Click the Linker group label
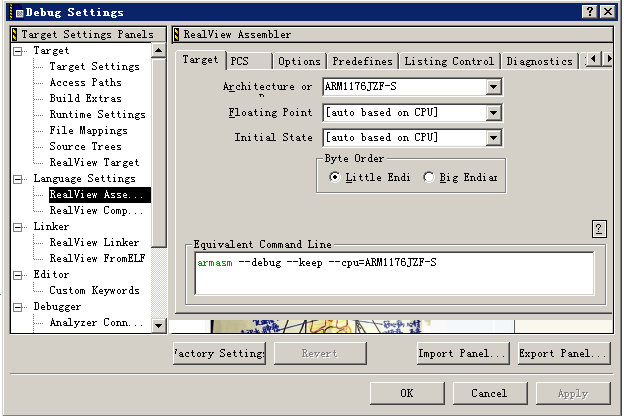624x416 pixels. [51, 227]
